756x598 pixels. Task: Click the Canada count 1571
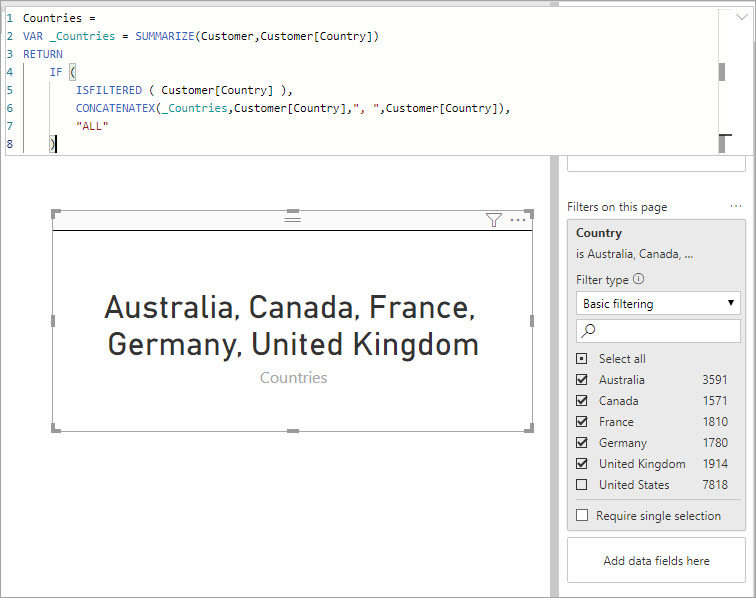pyautogui.click(x=715, y=400)
